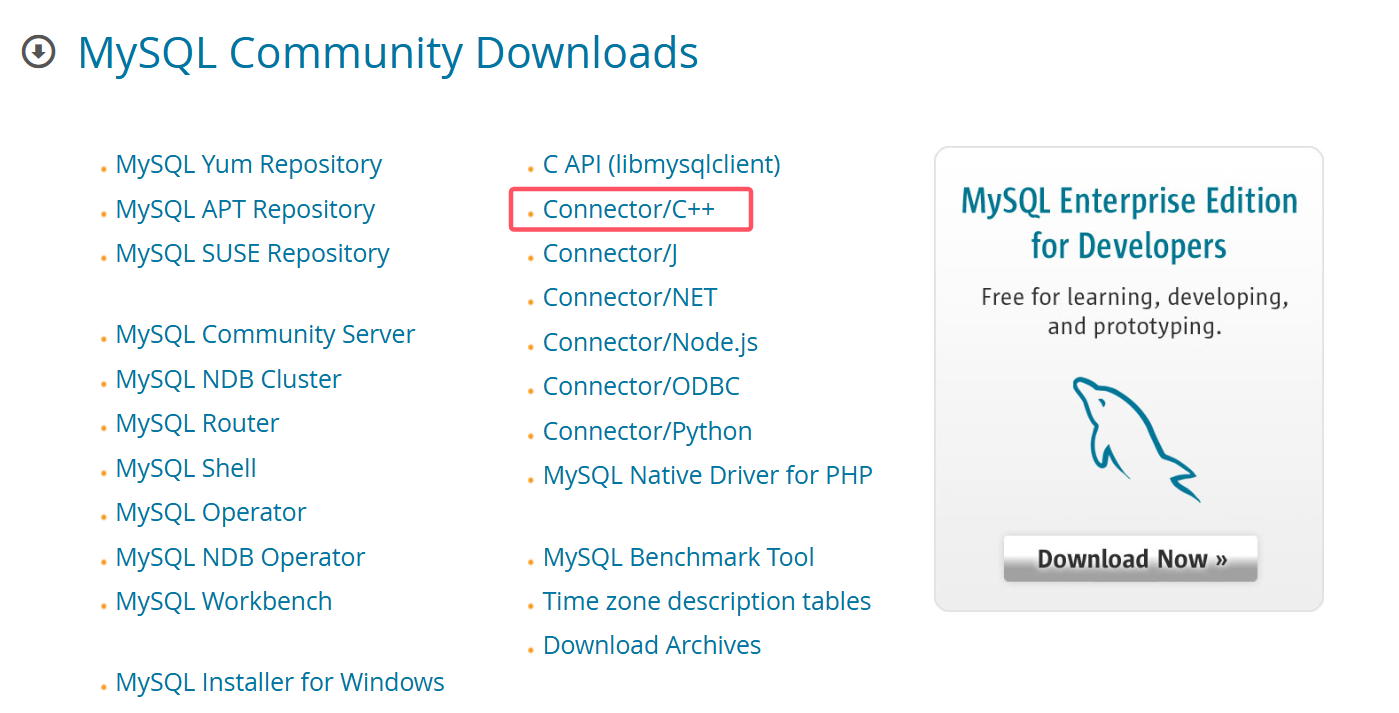
Task: Click the dolphin logo in the Enterprise Edition banner
Action: [1135, 438]
